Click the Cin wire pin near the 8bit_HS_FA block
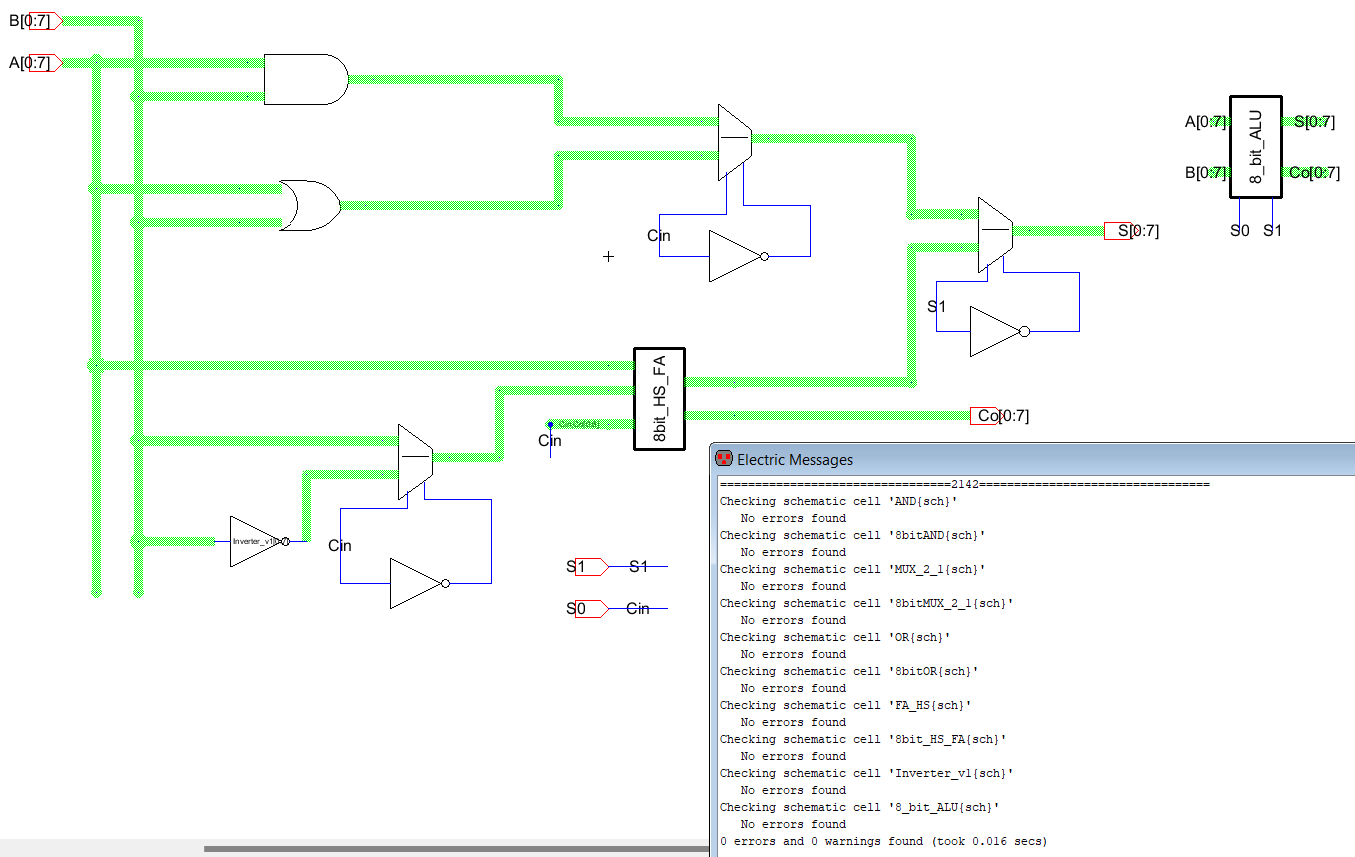The image size is (1355, 857). (550, 425)
